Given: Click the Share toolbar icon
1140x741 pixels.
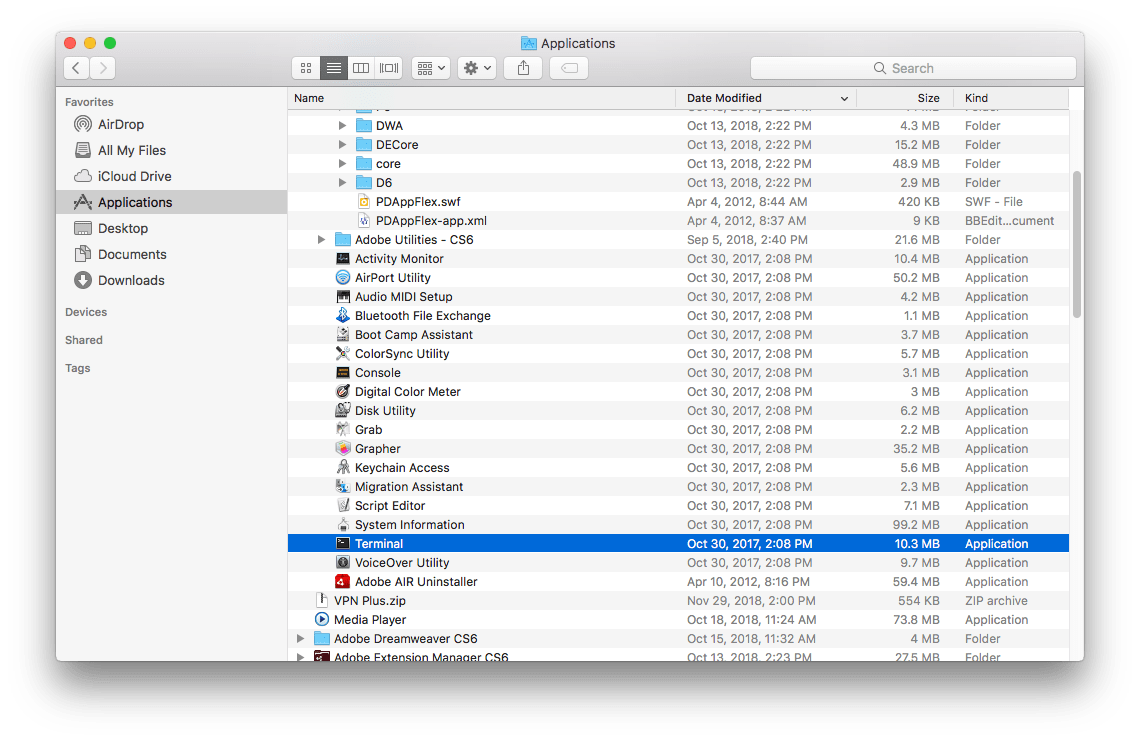Looking at the screenshot, I should pos(522,67).
